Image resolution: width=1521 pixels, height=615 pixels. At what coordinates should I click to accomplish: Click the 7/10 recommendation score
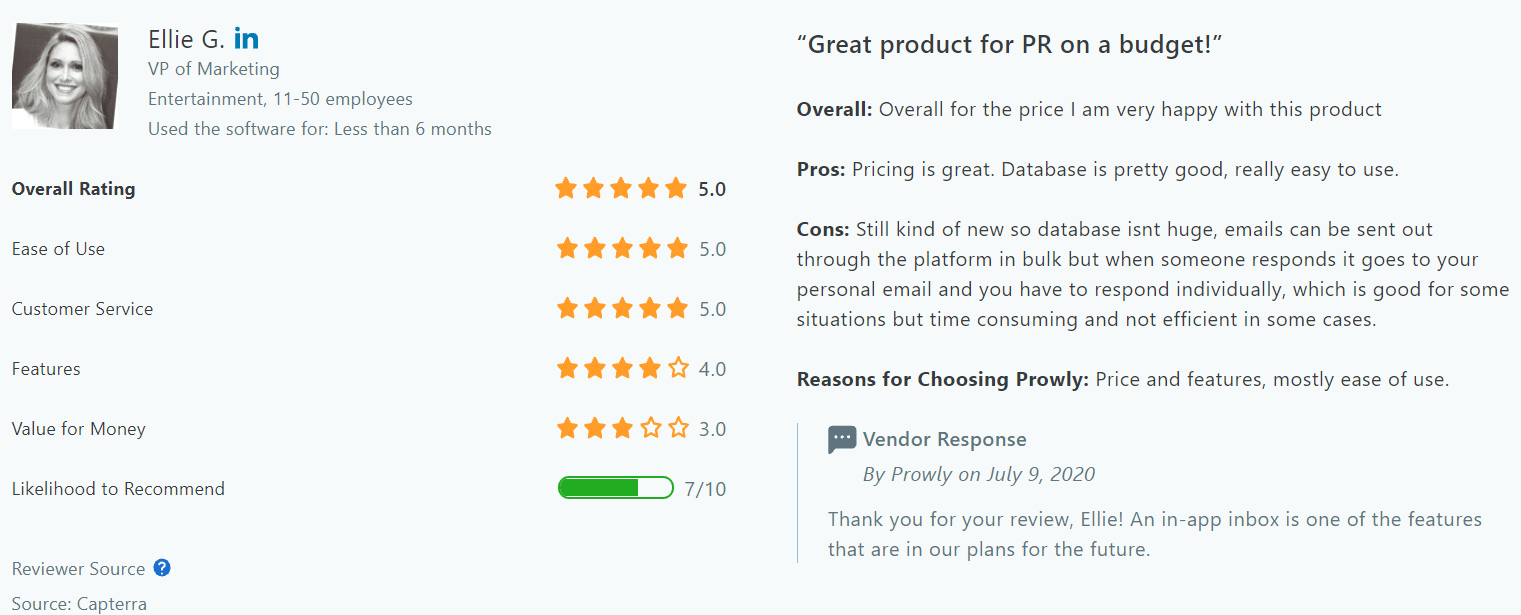pos(705,489)
